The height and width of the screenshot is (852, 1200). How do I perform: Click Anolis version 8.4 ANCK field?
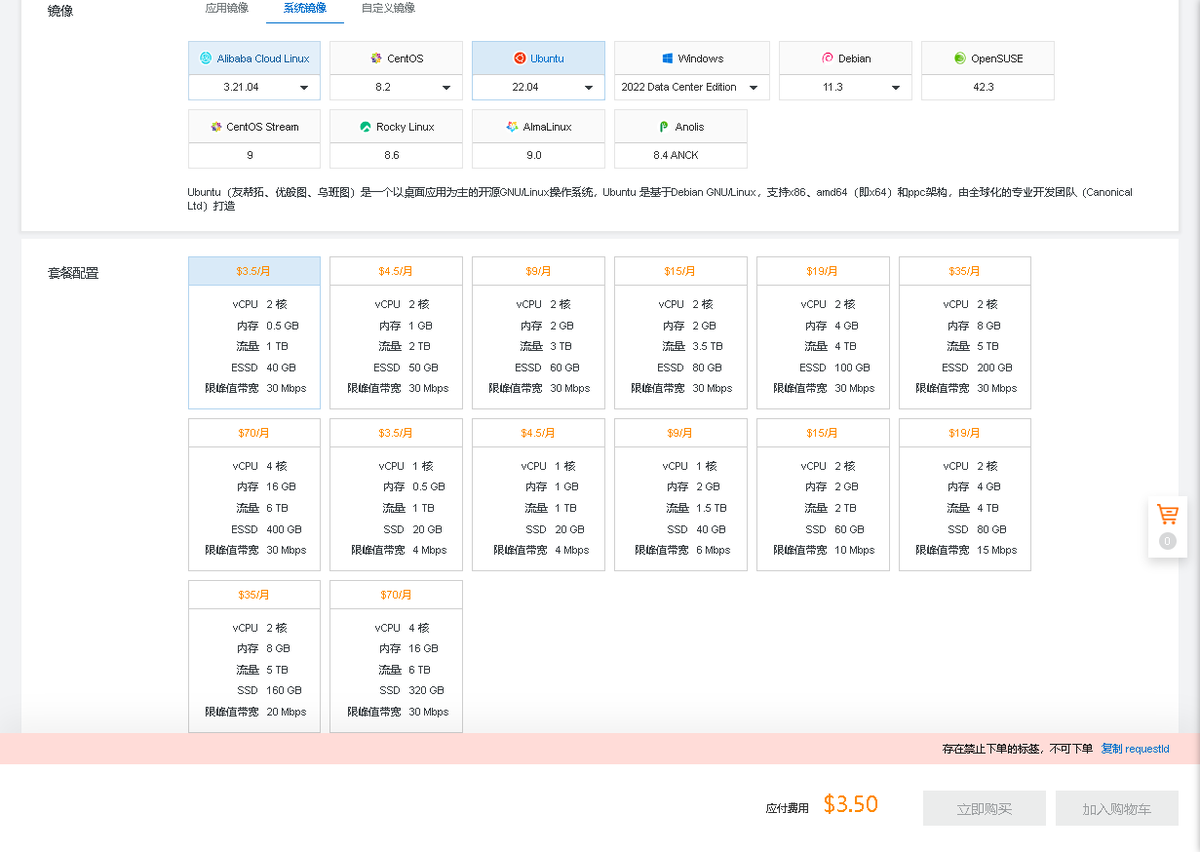[681, 155]
